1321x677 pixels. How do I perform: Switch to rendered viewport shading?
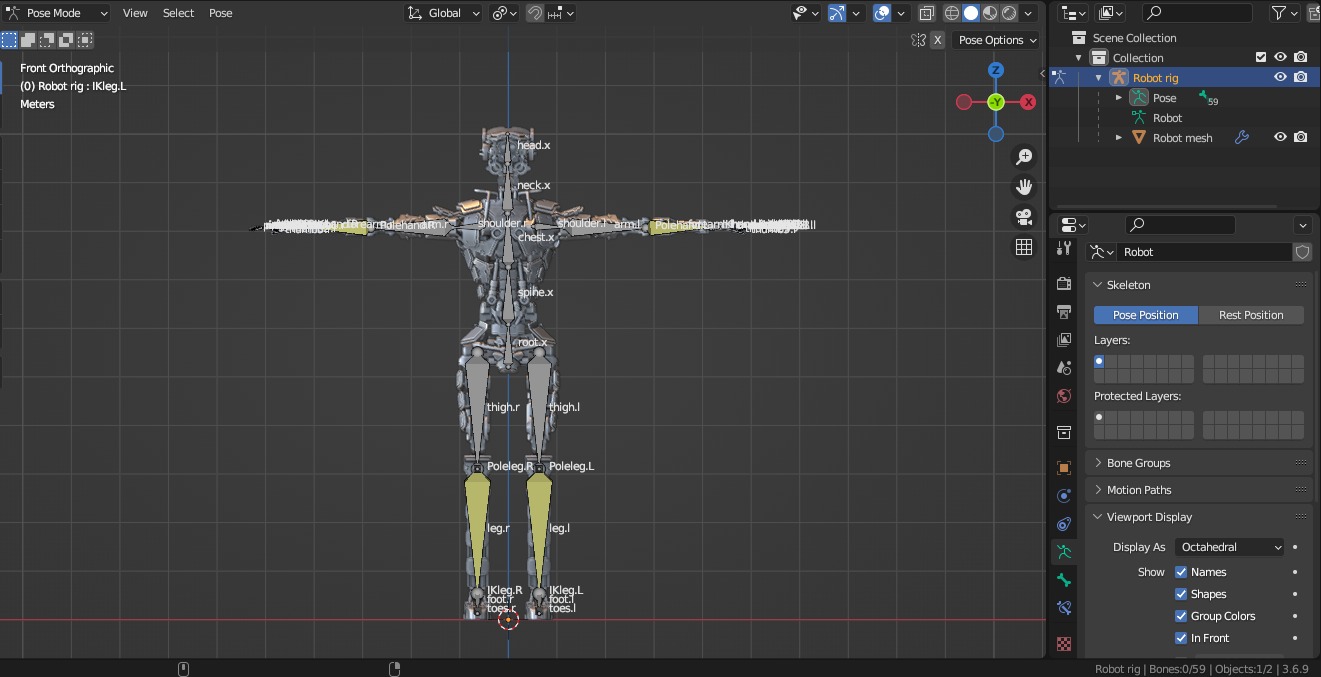1009,13
